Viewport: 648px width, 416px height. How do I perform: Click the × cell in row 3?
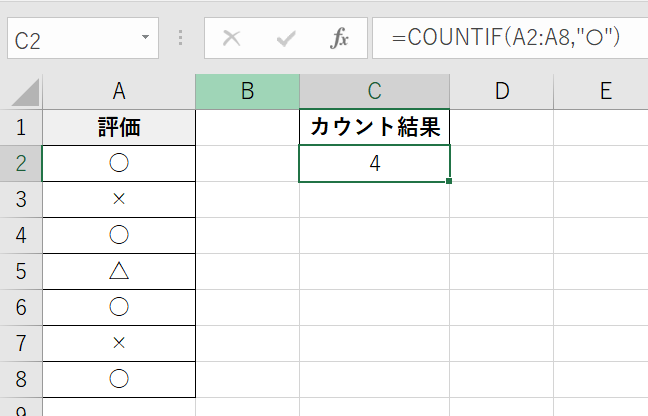coord(118,199)
